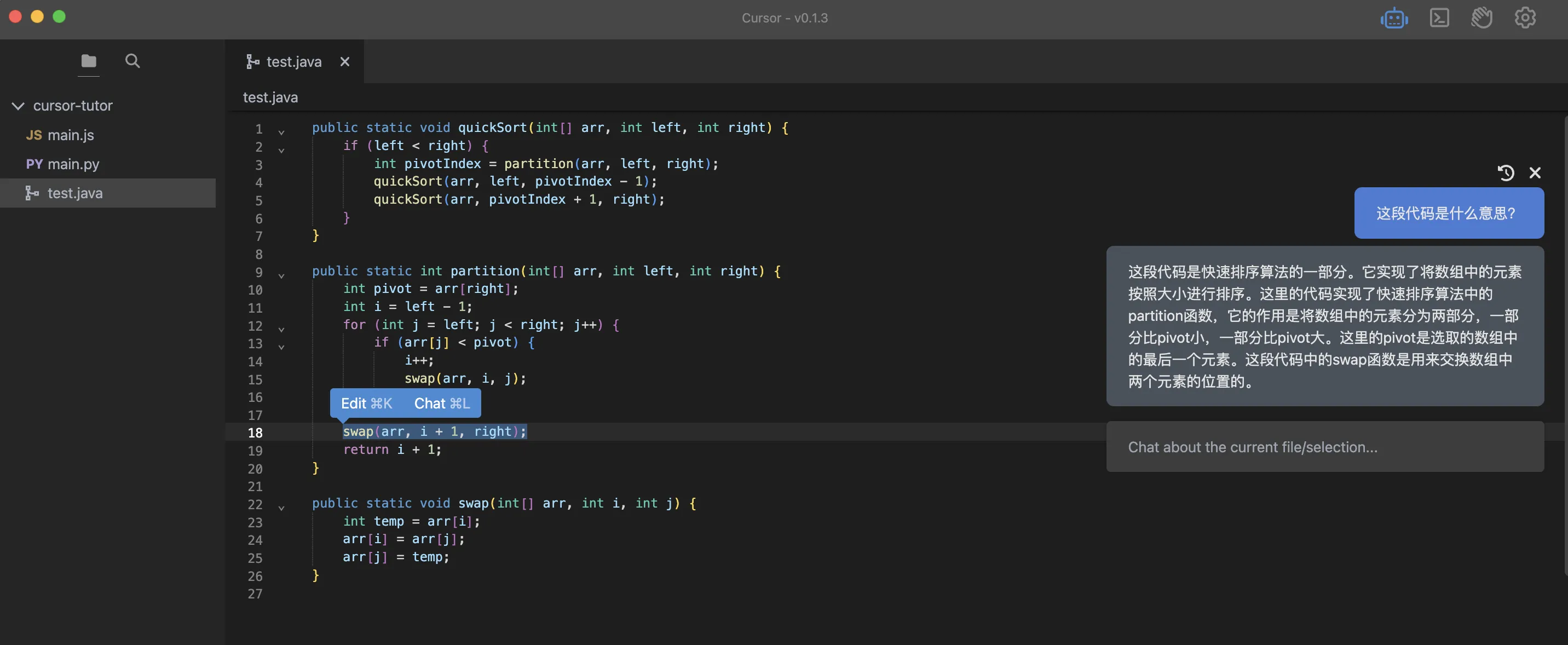1568x645 pixels.
Task: Open main.js in the file tree
Action: [x=71, y=135]
